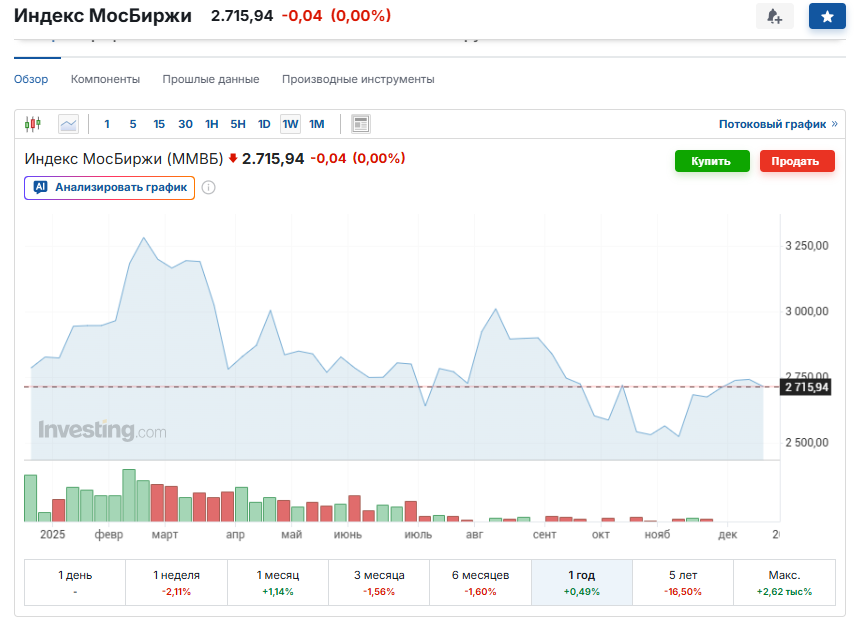Click the 3 250,00 axis value

807,246
